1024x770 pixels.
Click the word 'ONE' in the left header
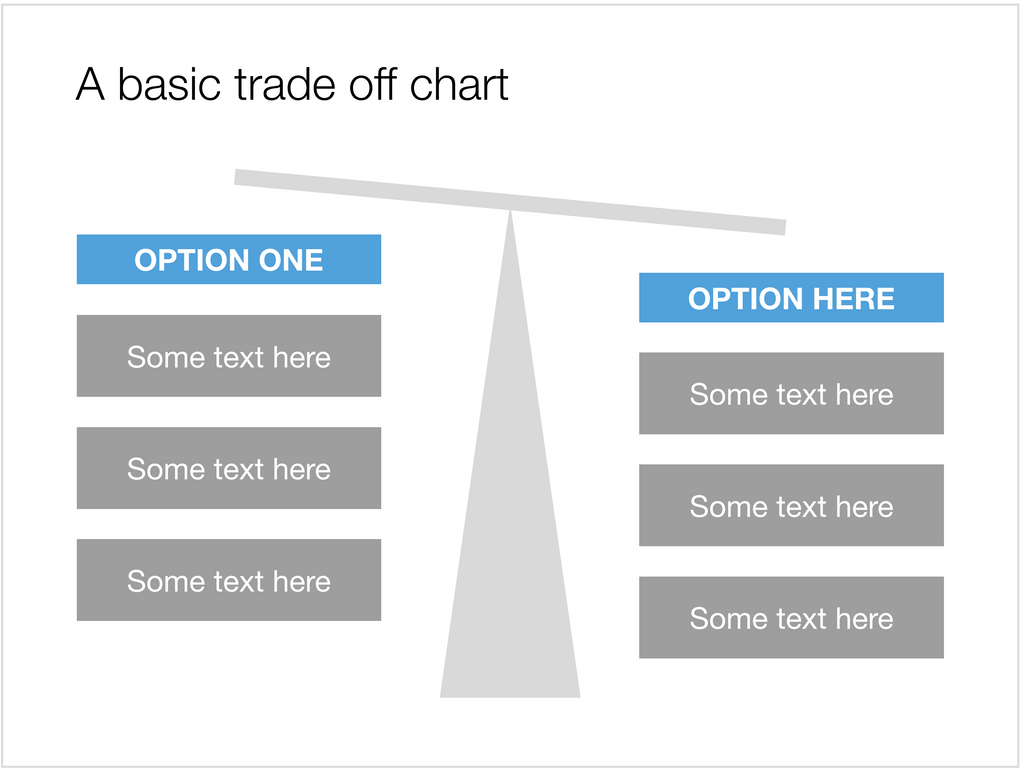(x=291, y=260)
